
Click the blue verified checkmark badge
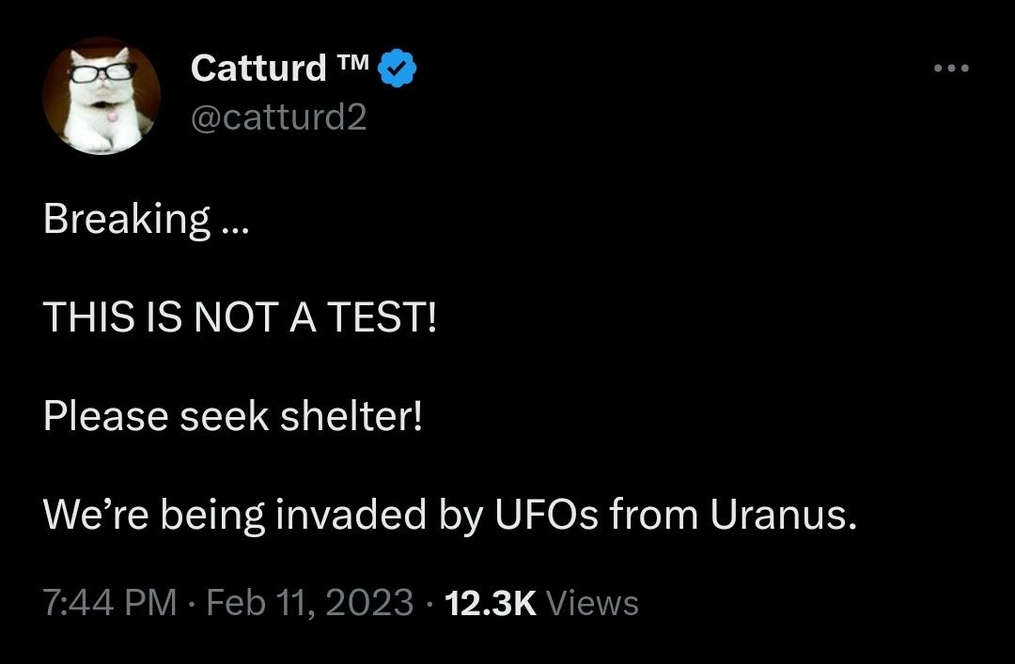tap(397, 68)
